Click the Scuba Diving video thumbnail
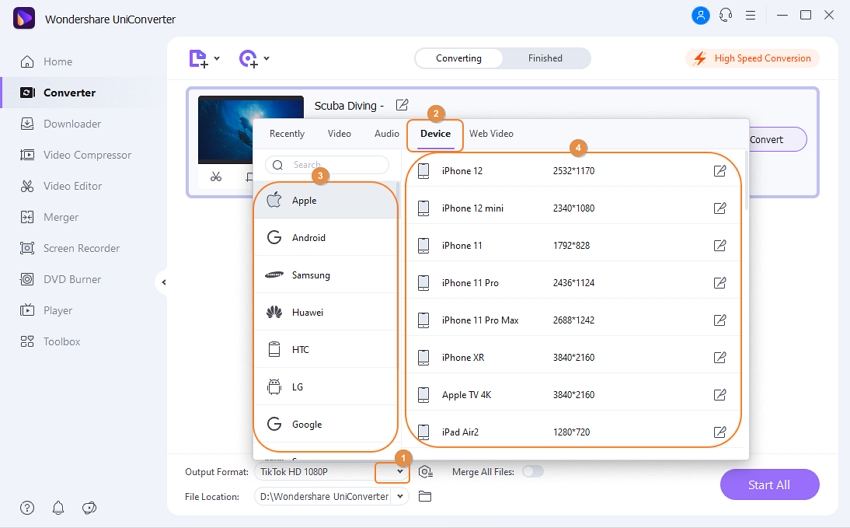 point(251,130)
